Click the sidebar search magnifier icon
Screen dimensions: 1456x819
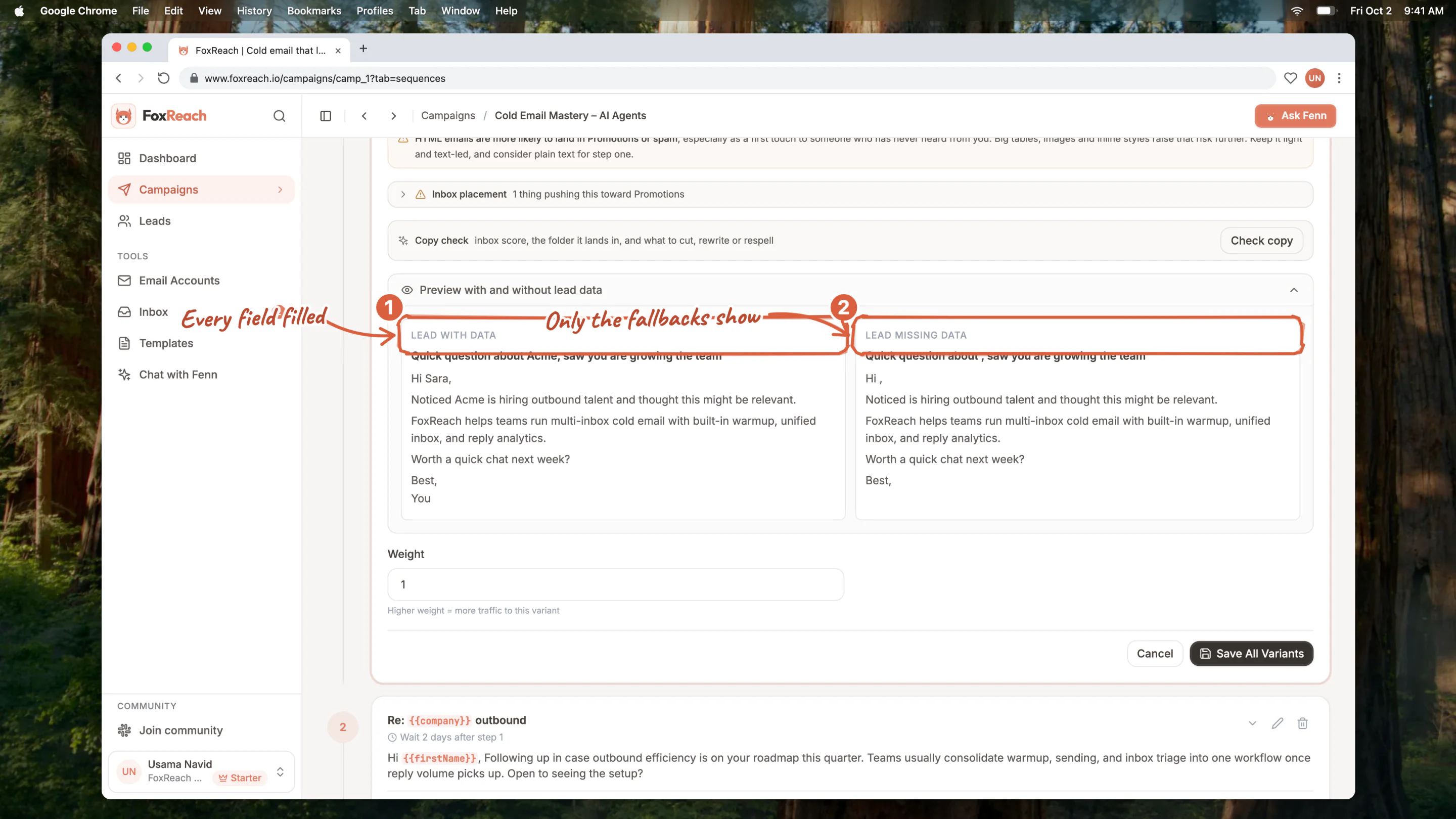(279, 116)
